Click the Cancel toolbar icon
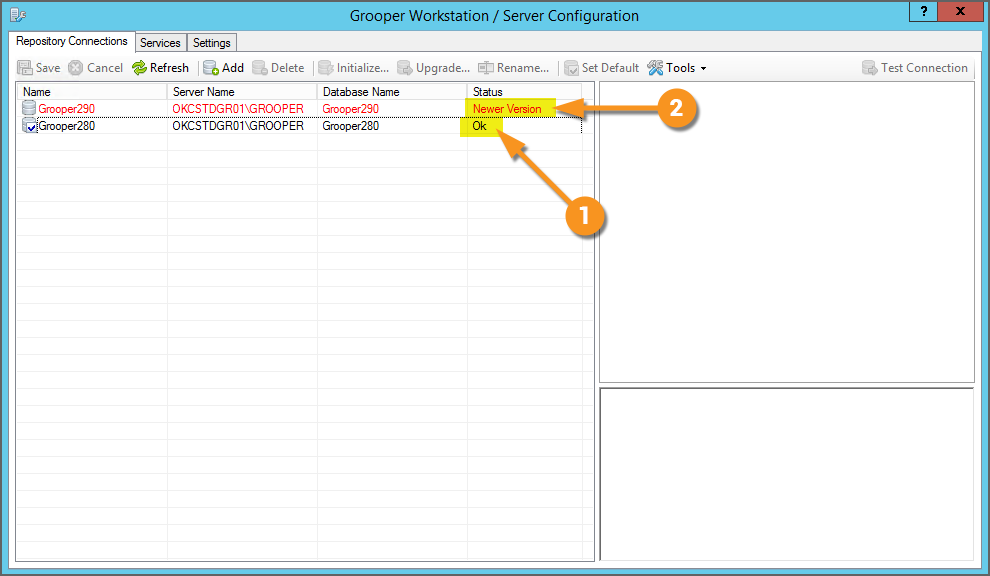This screenshot has height=576, width=990. point(76,68)
